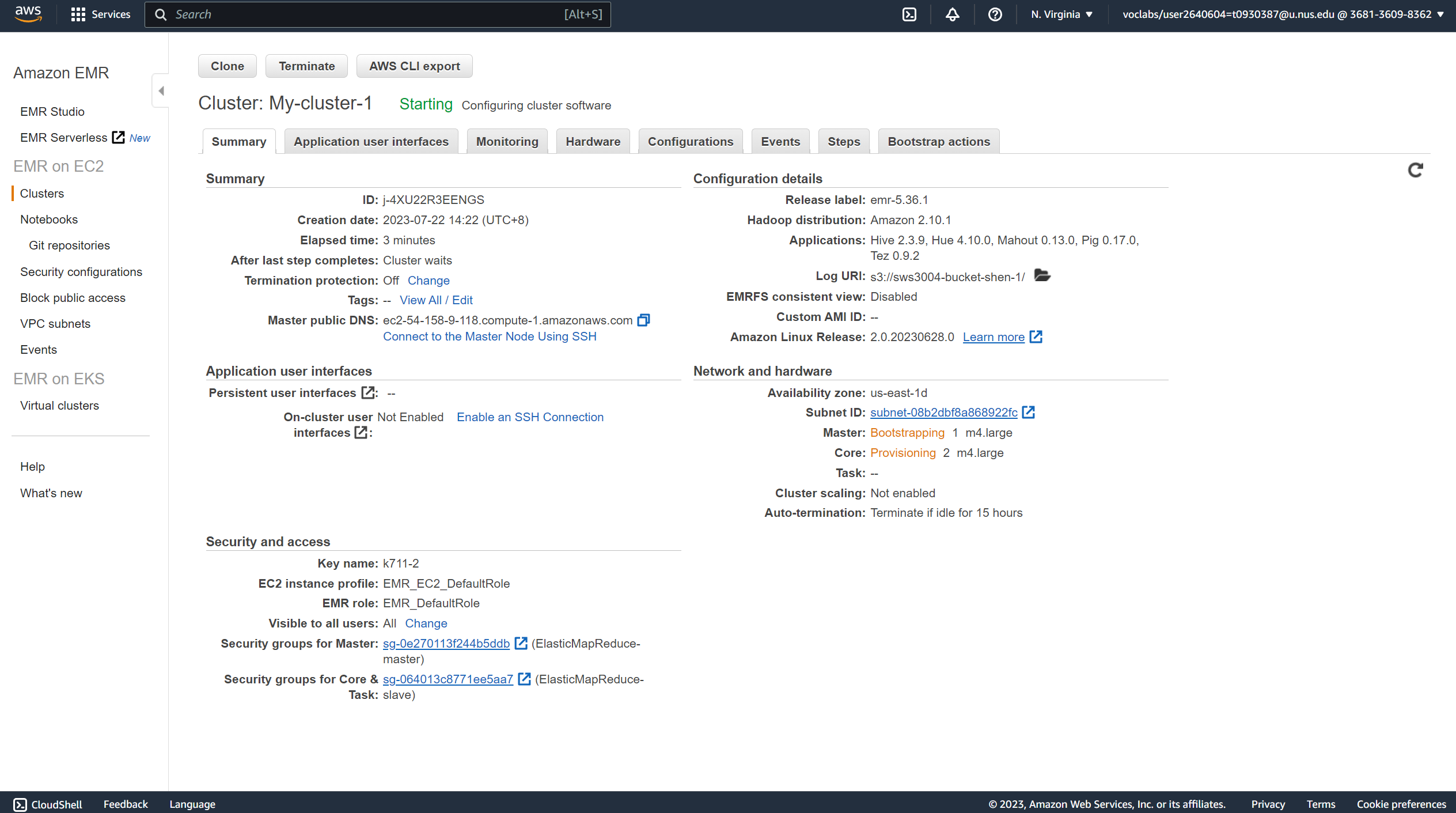This screenshot has height=813, width=1456.
Task: Click Enable an SSH Connection link
Action: [x=530, y=417]
